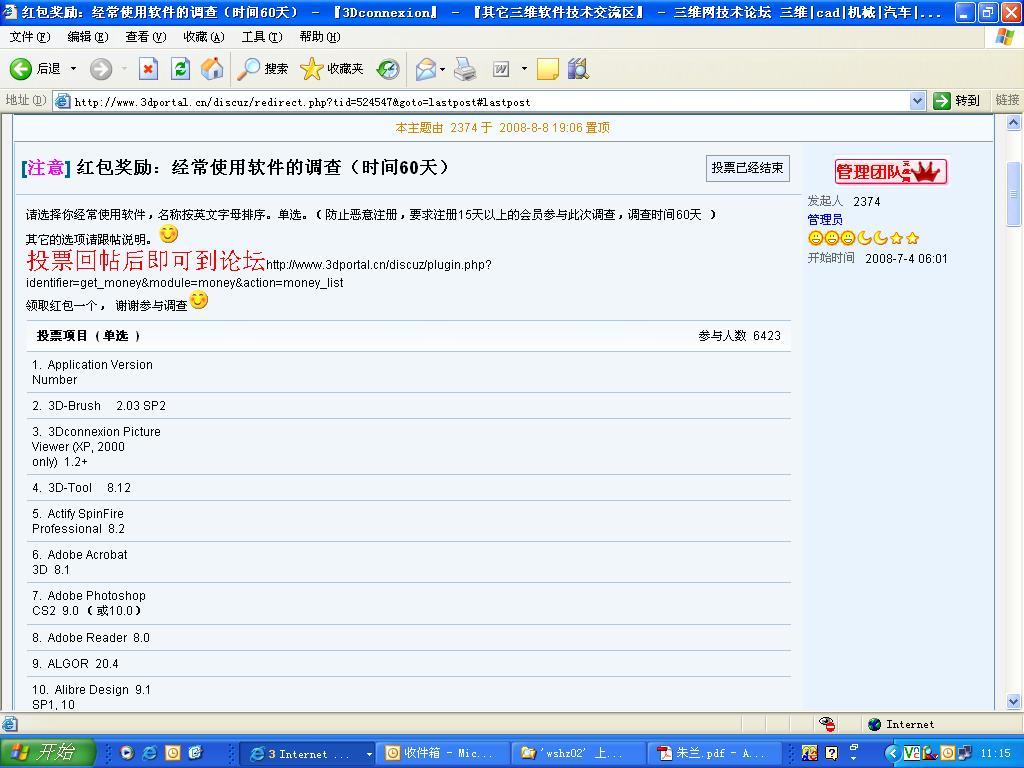Screen dimensions: 1024x768
Task: Launch Outlook from quick launch
Action: click(x=172, y=753)
